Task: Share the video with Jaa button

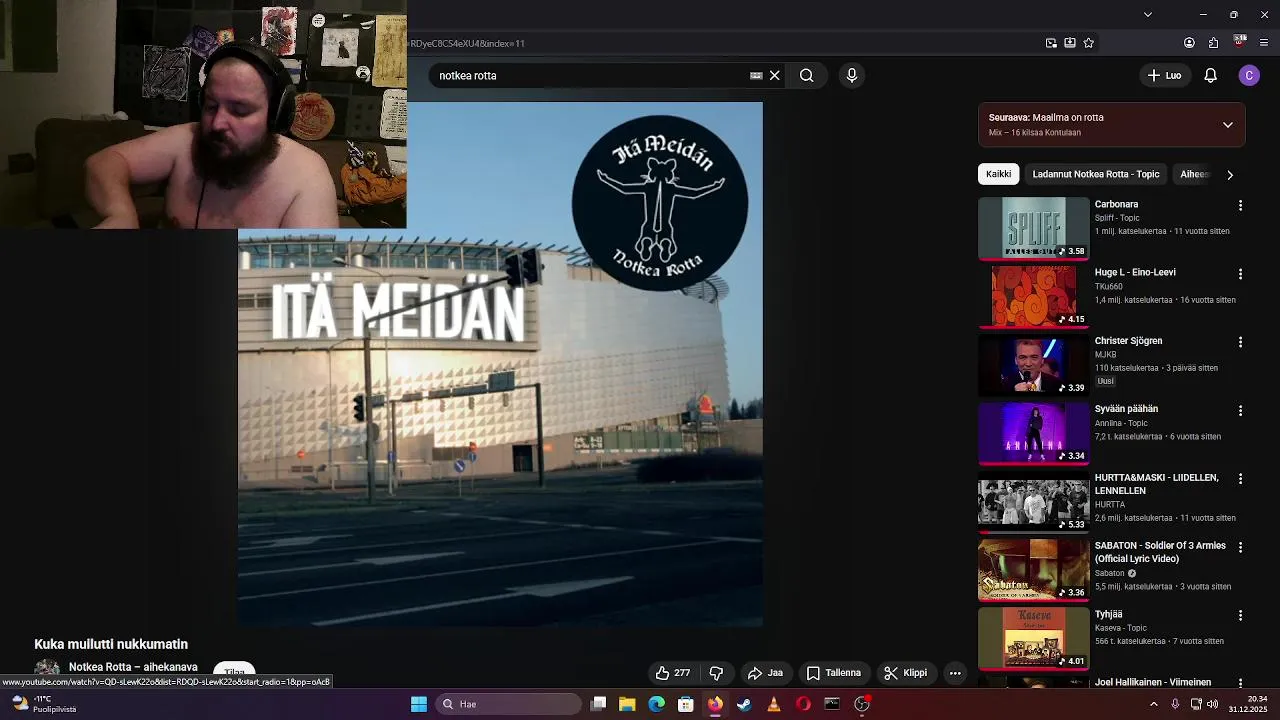Action: (x=765, y=673)
